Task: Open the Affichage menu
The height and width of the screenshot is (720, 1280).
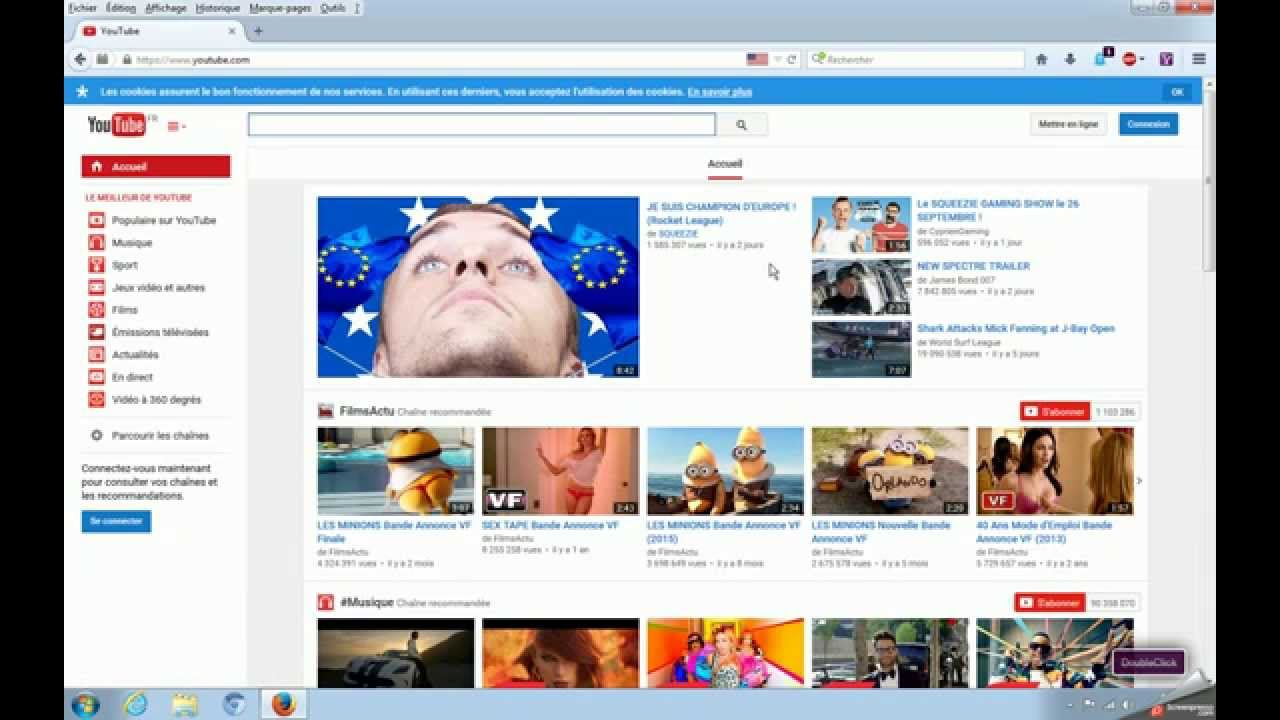Action: coord(165,8)
